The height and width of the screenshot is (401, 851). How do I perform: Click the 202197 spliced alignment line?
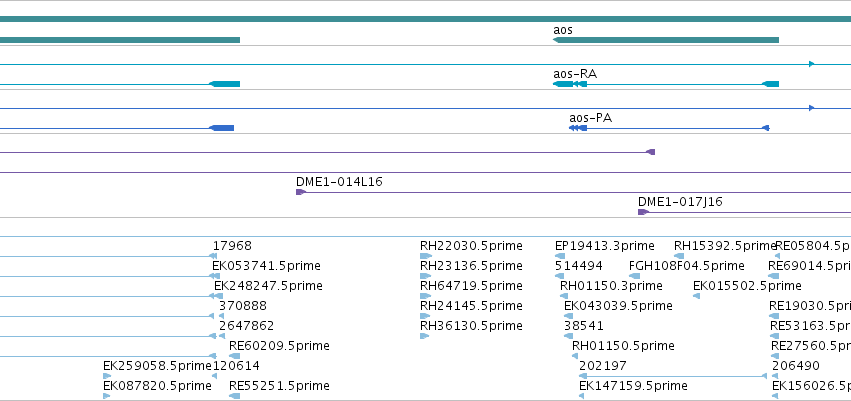click(673, 376)
